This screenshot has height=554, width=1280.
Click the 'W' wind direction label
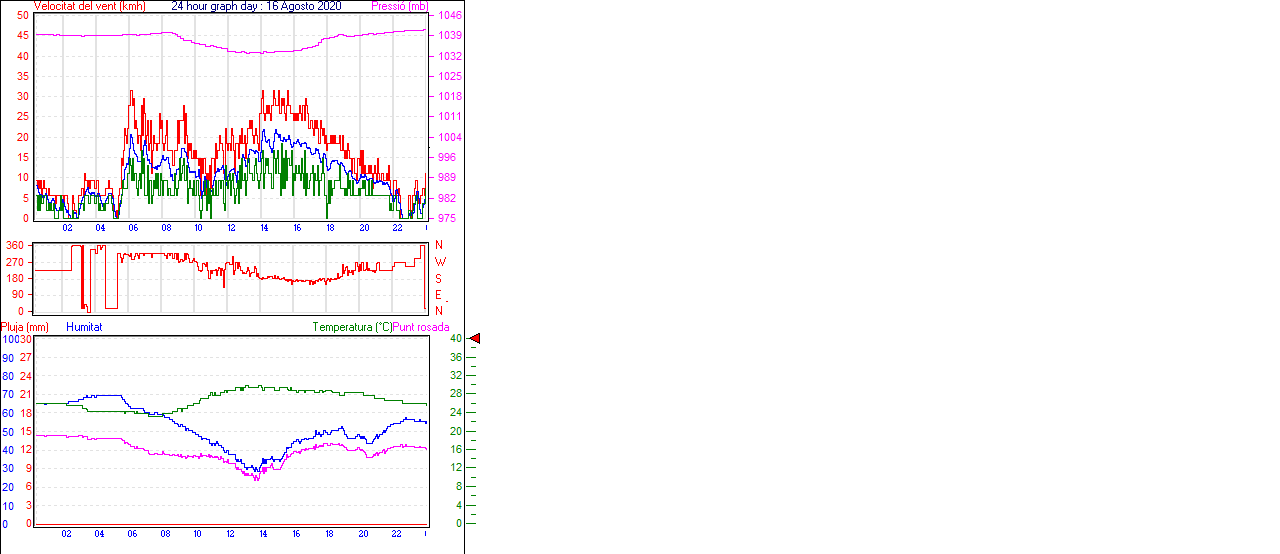pyautogui.click(x=439, y=262)
